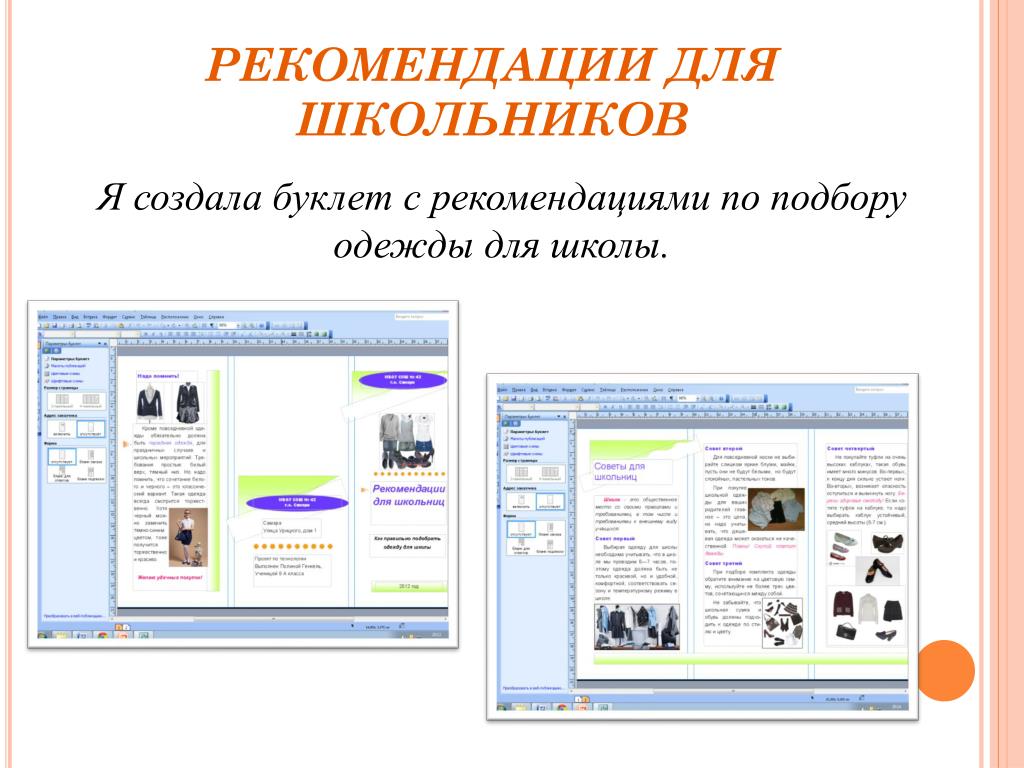Image resolution: width=1024 pixels, height=768 pixels.
Task: Open zoom percentage box in right screenshot
Action: pos(688,398)
